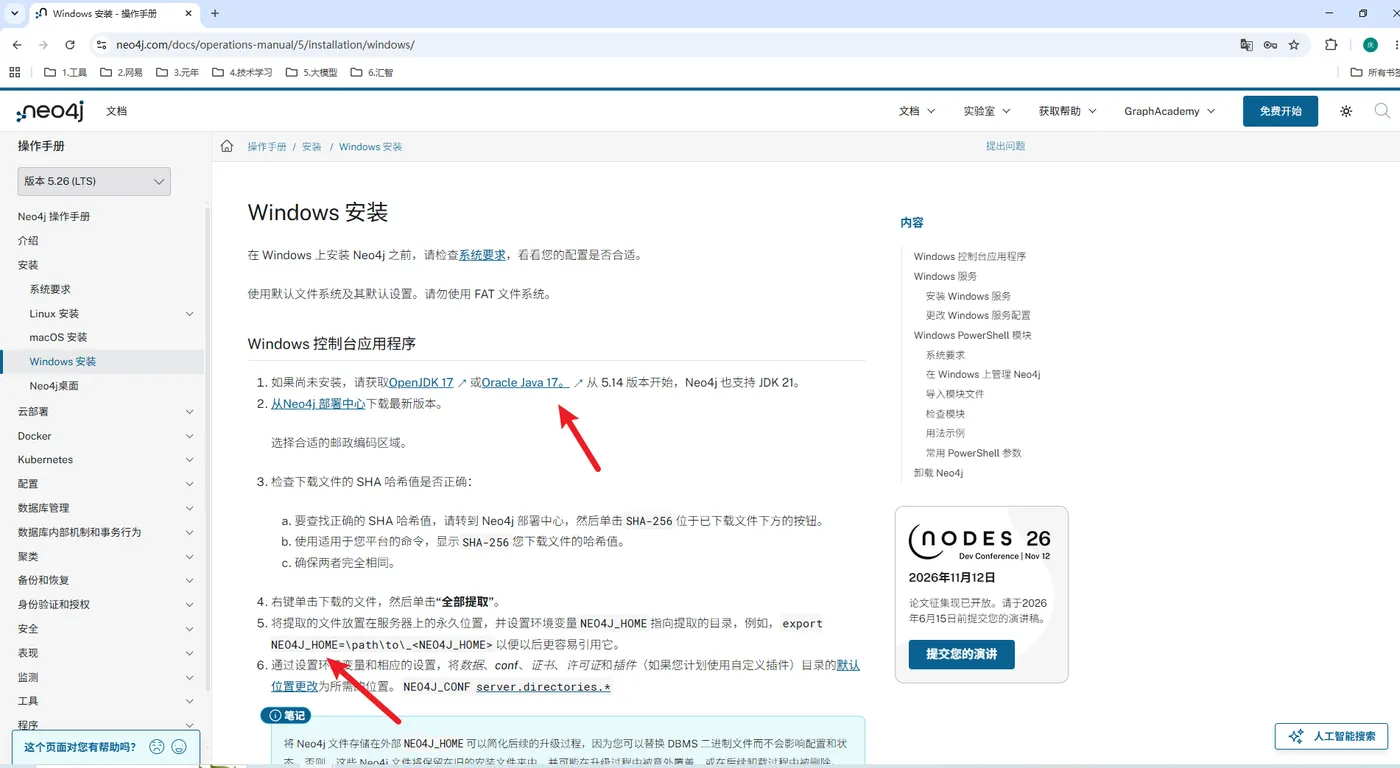Screen dimensions: 1400x768
Task: Toggle the light/dark theme sun icon
Action: coord(1346,111)
